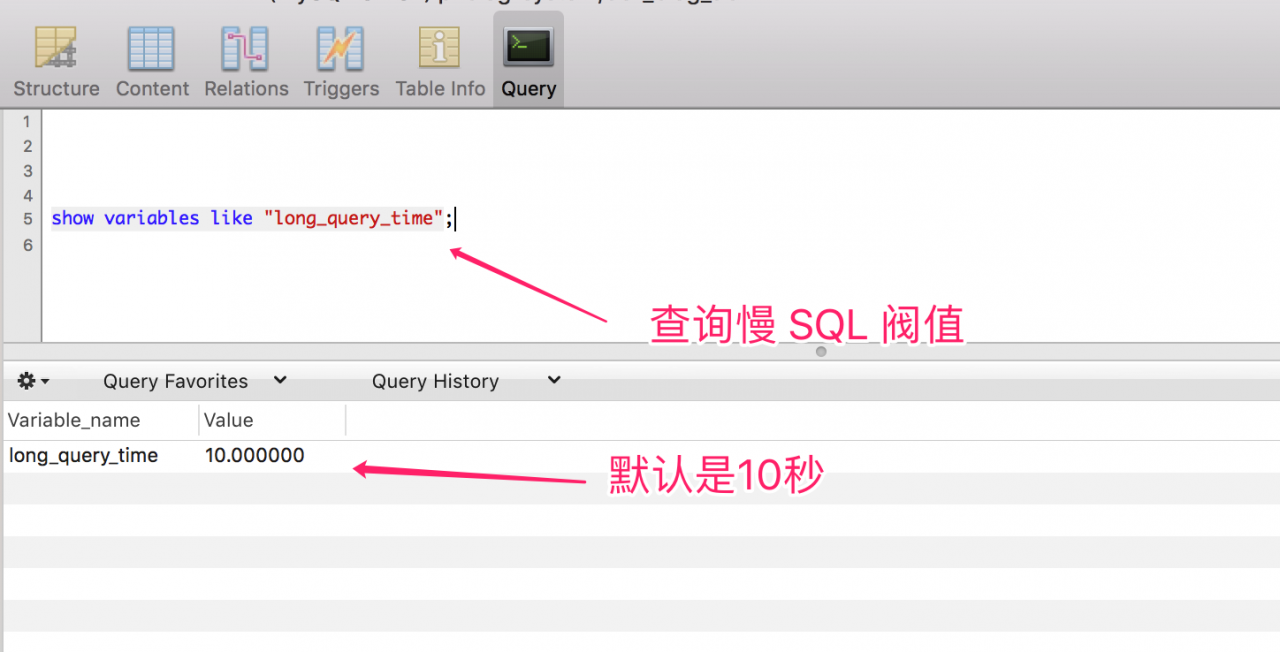Image resolution: width=1280 pixels, height=652 pixels.
Task: Click the "show" keyword in the query
Action: pos(73,218)
